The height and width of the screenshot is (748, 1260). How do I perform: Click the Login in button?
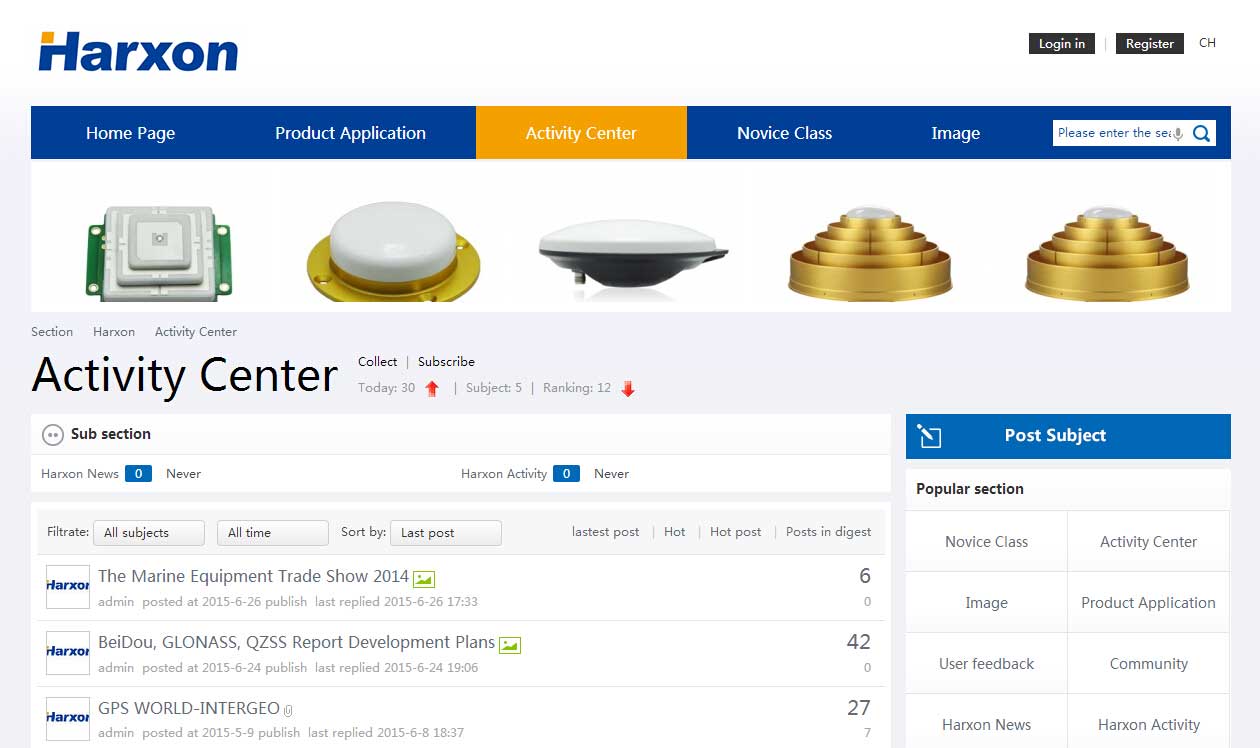1062,44
